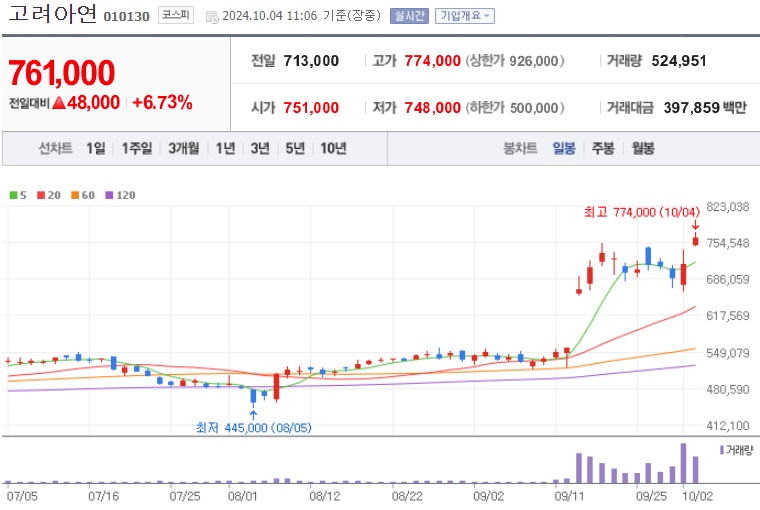The width and height of the screenshot is (760, 510).
Task: Switch to 주봉 weekly candle chart
Action: [603, 148]
